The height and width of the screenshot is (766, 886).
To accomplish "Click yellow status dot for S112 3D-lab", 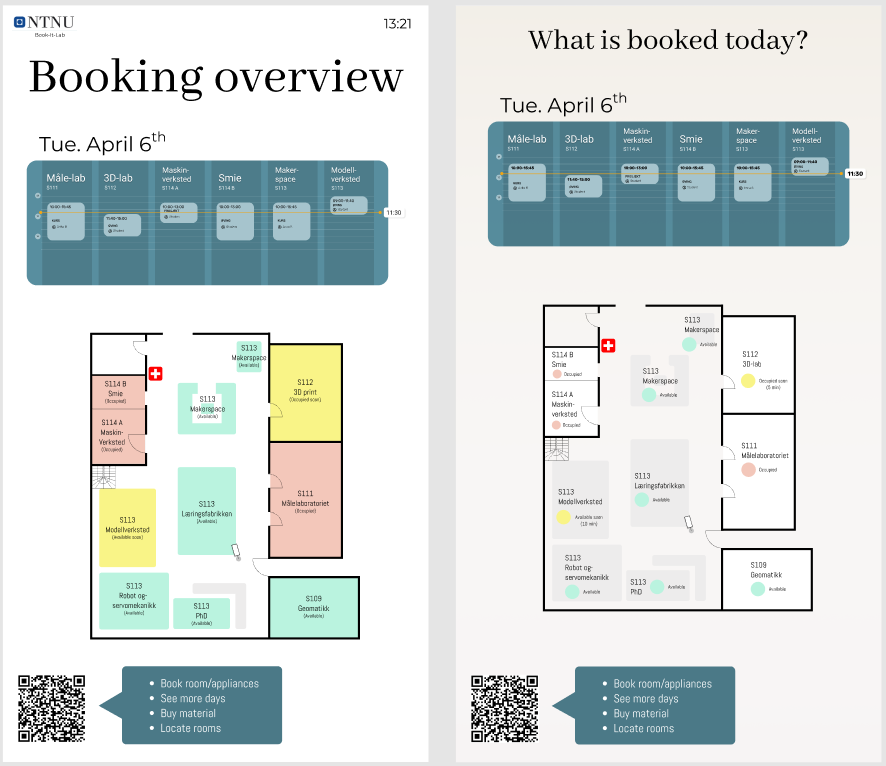I will click(748, 381).
